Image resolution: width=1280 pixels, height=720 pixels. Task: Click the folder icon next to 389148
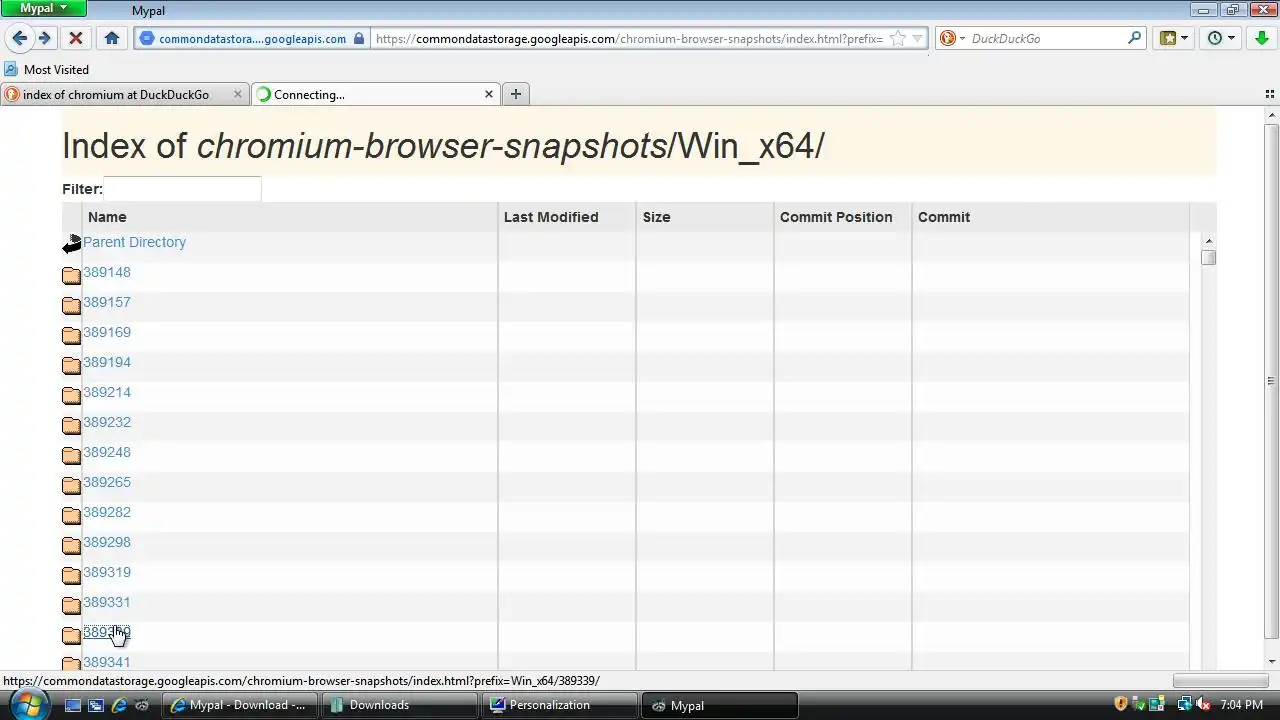72,275
